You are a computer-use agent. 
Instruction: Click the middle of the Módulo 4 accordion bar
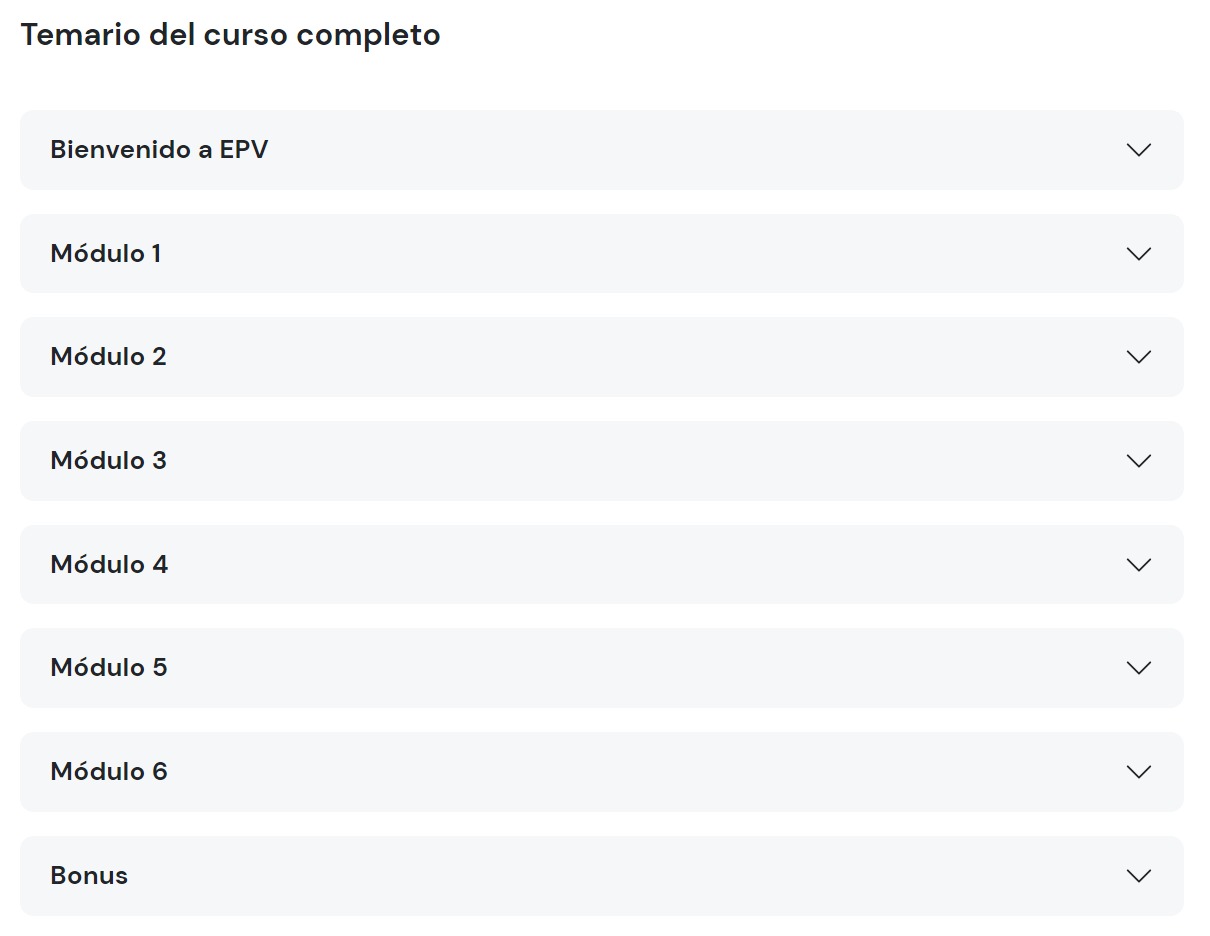(601, 565)
